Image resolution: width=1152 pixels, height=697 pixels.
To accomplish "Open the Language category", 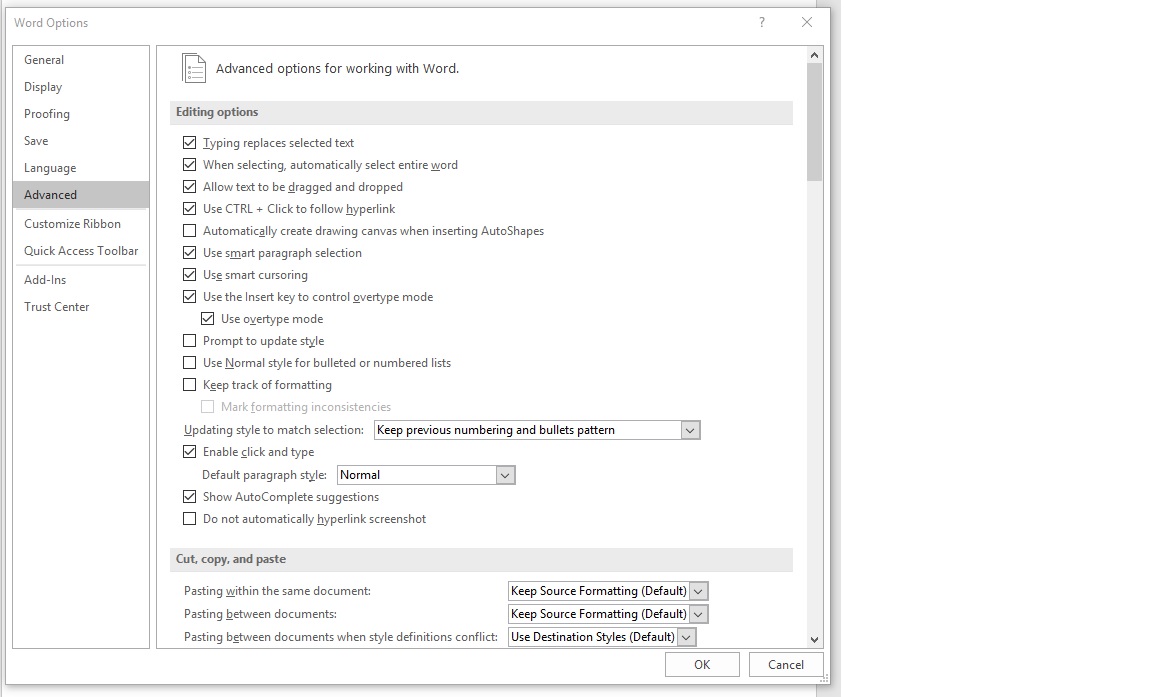I will (x=81, y=168).
